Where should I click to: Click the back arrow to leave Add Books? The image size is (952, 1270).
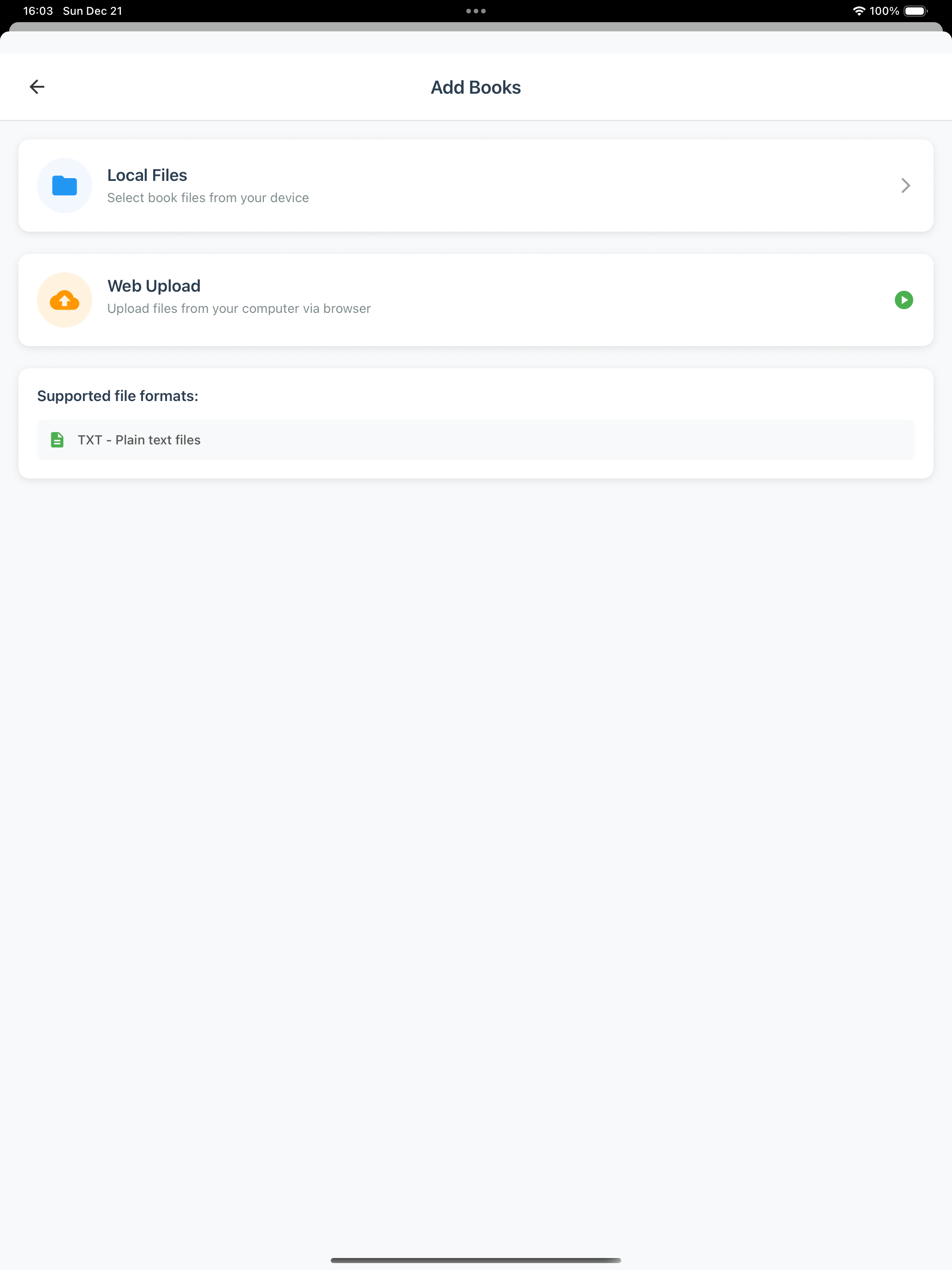click(x=37, y=86)
